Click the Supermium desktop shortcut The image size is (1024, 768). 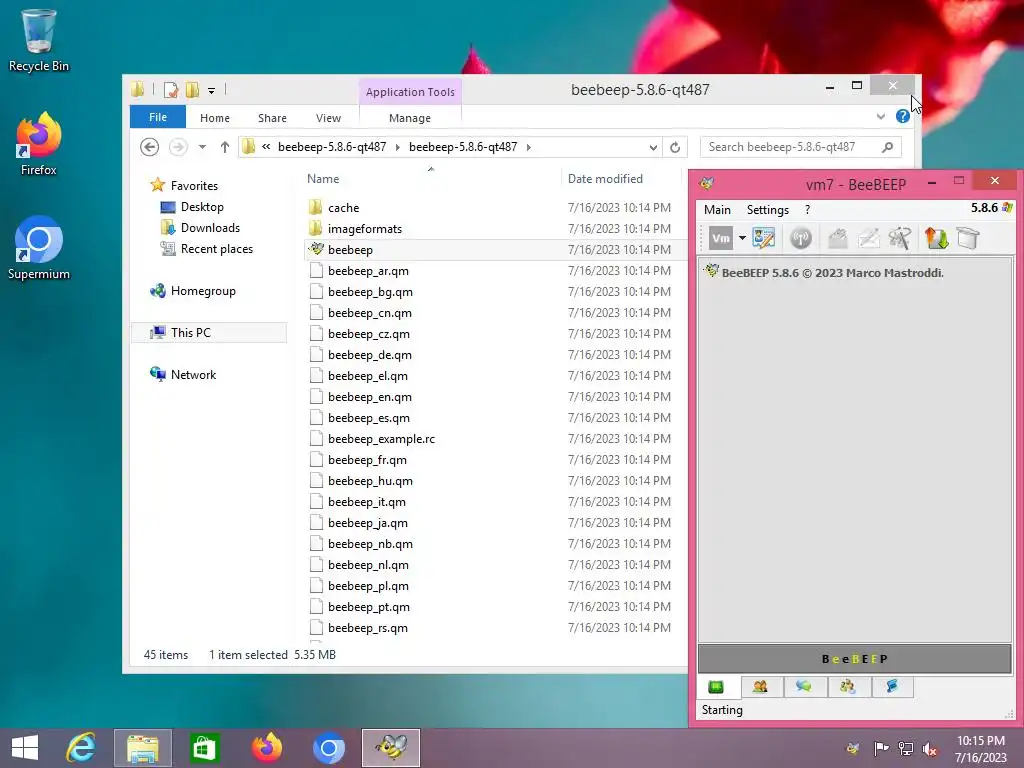pyautogui.click(x=39, y=248)
